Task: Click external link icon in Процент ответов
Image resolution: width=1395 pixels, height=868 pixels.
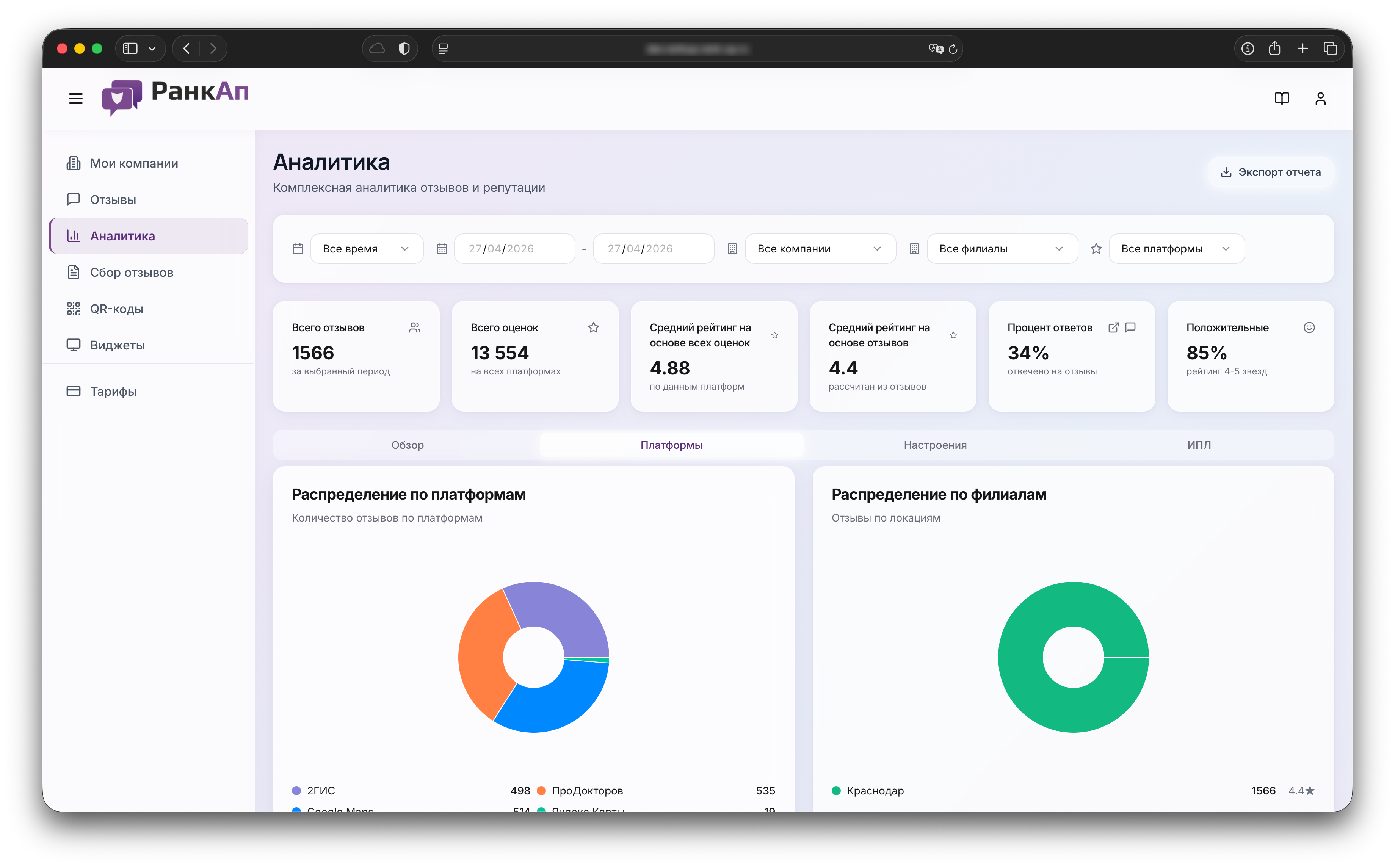Action: click(1113, 328)
